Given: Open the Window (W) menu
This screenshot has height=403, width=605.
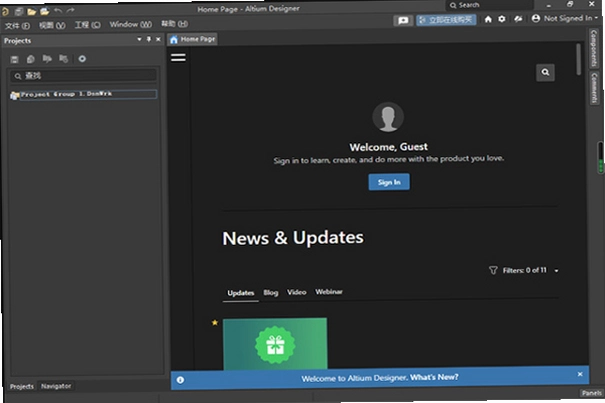Looking at the screenshot, I should click(x=130, y=24).
